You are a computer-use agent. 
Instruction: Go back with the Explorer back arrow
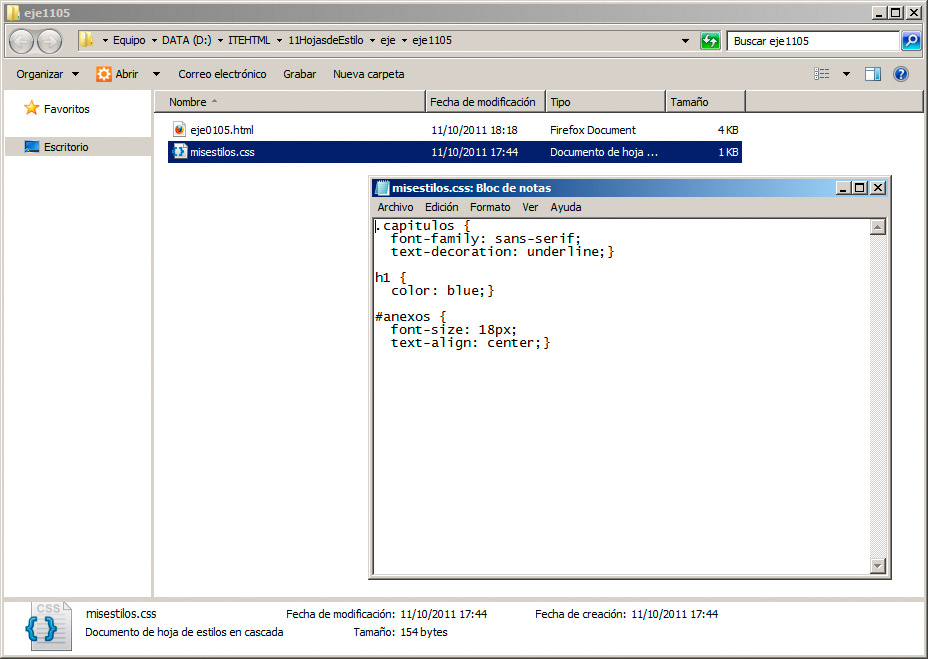pos(22,41)
